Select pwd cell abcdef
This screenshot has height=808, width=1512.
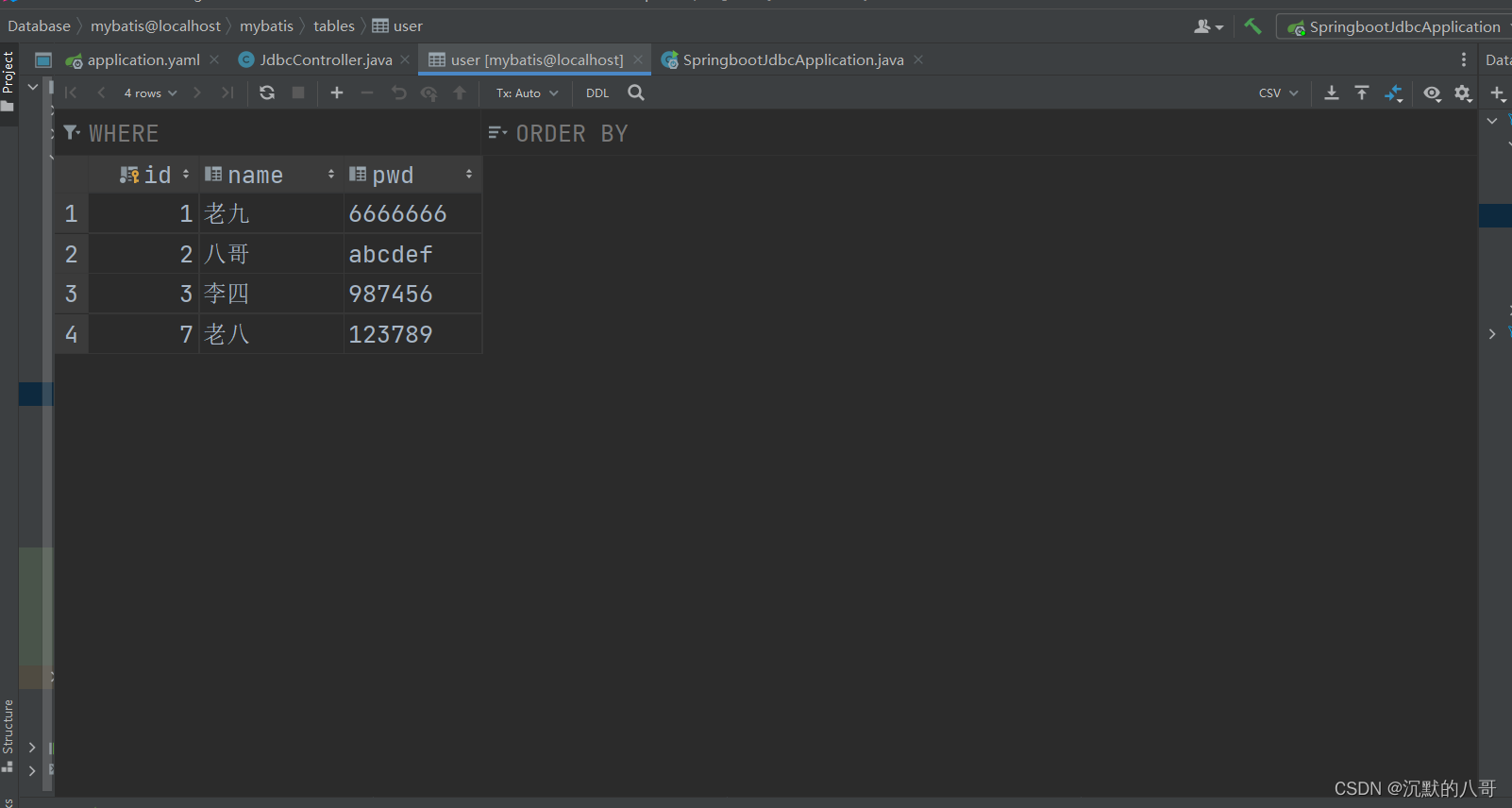pyautogui.click(x=412, y=254)
